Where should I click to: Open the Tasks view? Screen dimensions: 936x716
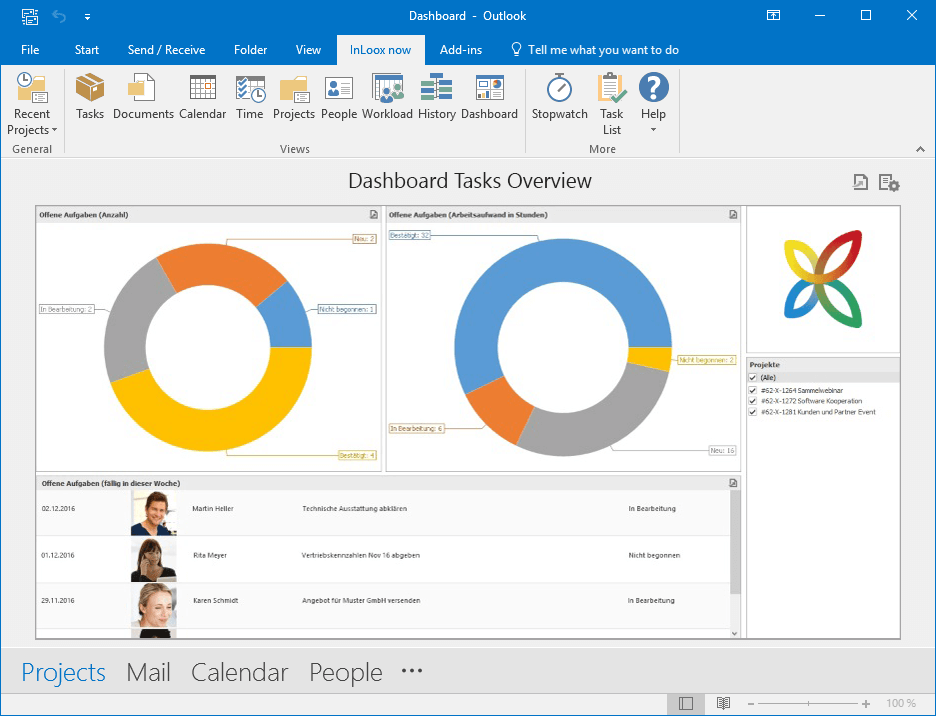pos(90,97)
